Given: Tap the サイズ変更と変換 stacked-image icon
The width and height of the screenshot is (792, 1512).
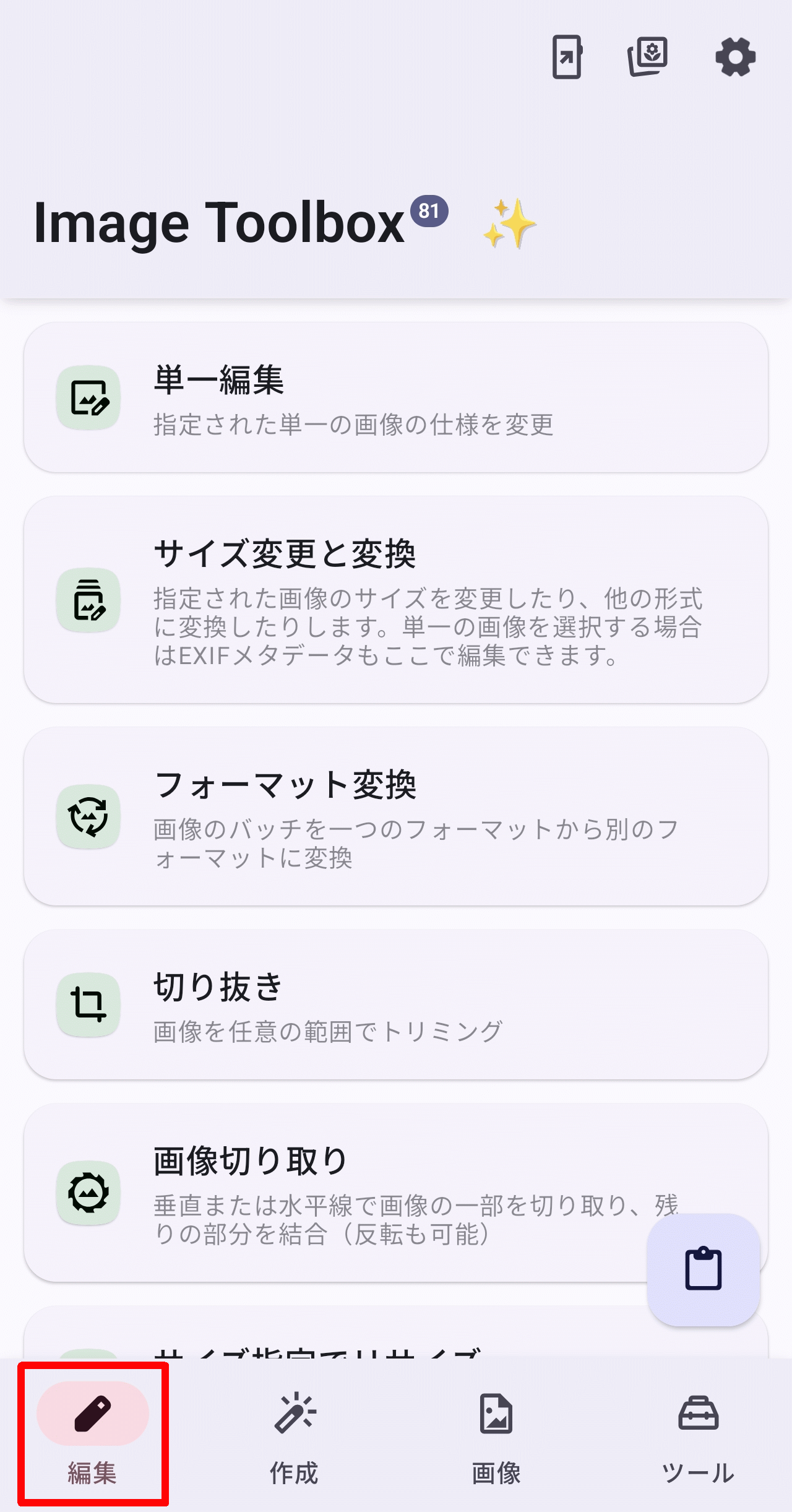Looking at the screenshot, I should tap(88, 600).
